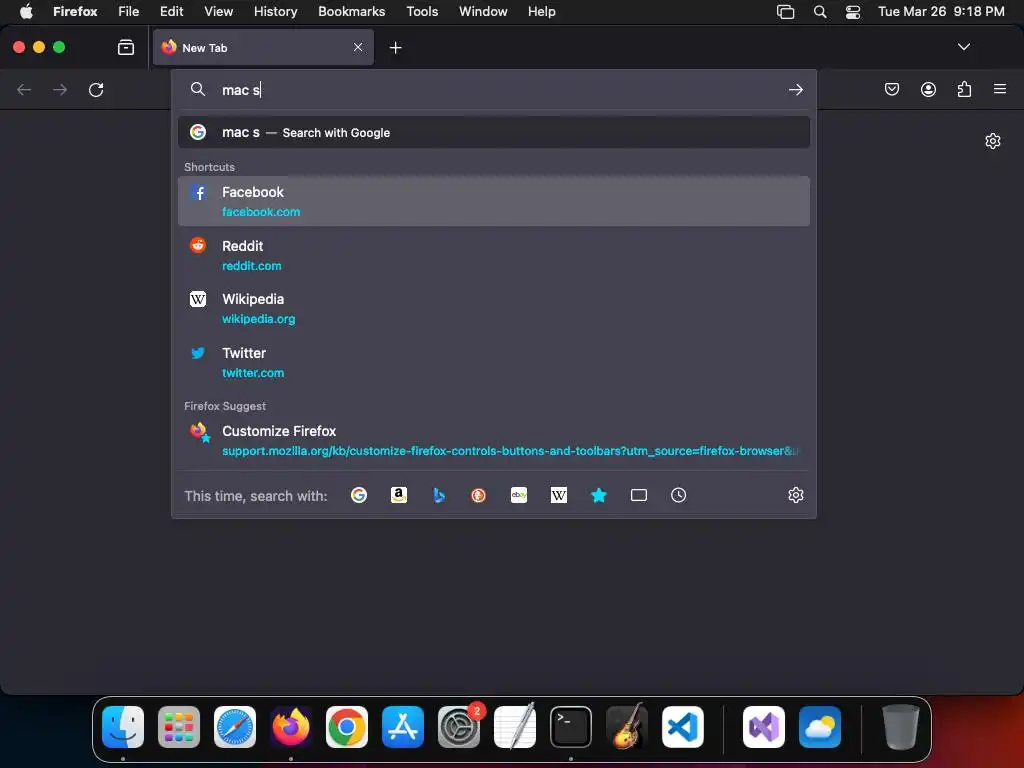Search with Google engine icon

(359, 495)
